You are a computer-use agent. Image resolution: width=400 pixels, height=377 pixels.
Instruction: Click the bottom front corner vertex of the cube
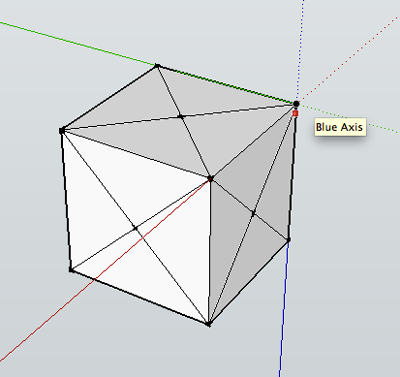209,324
